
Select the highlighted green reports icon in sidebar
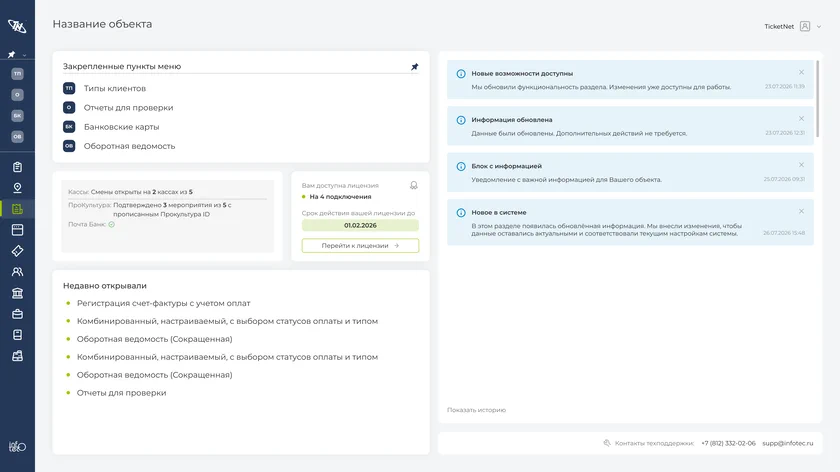(x=17, y=209)
